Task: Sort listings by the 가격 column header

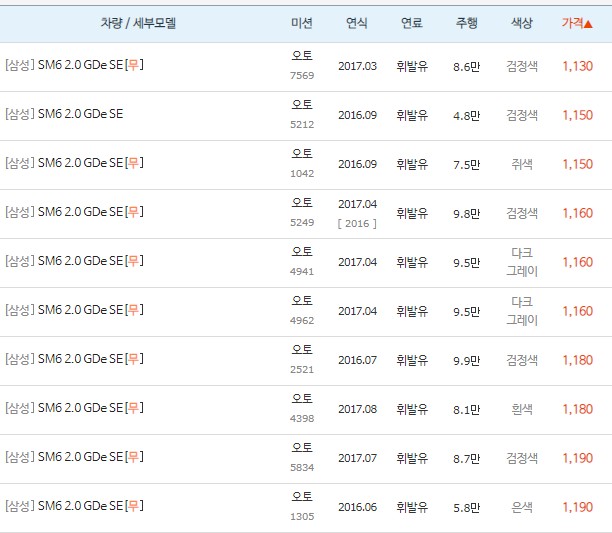Action: click(577, 23)
